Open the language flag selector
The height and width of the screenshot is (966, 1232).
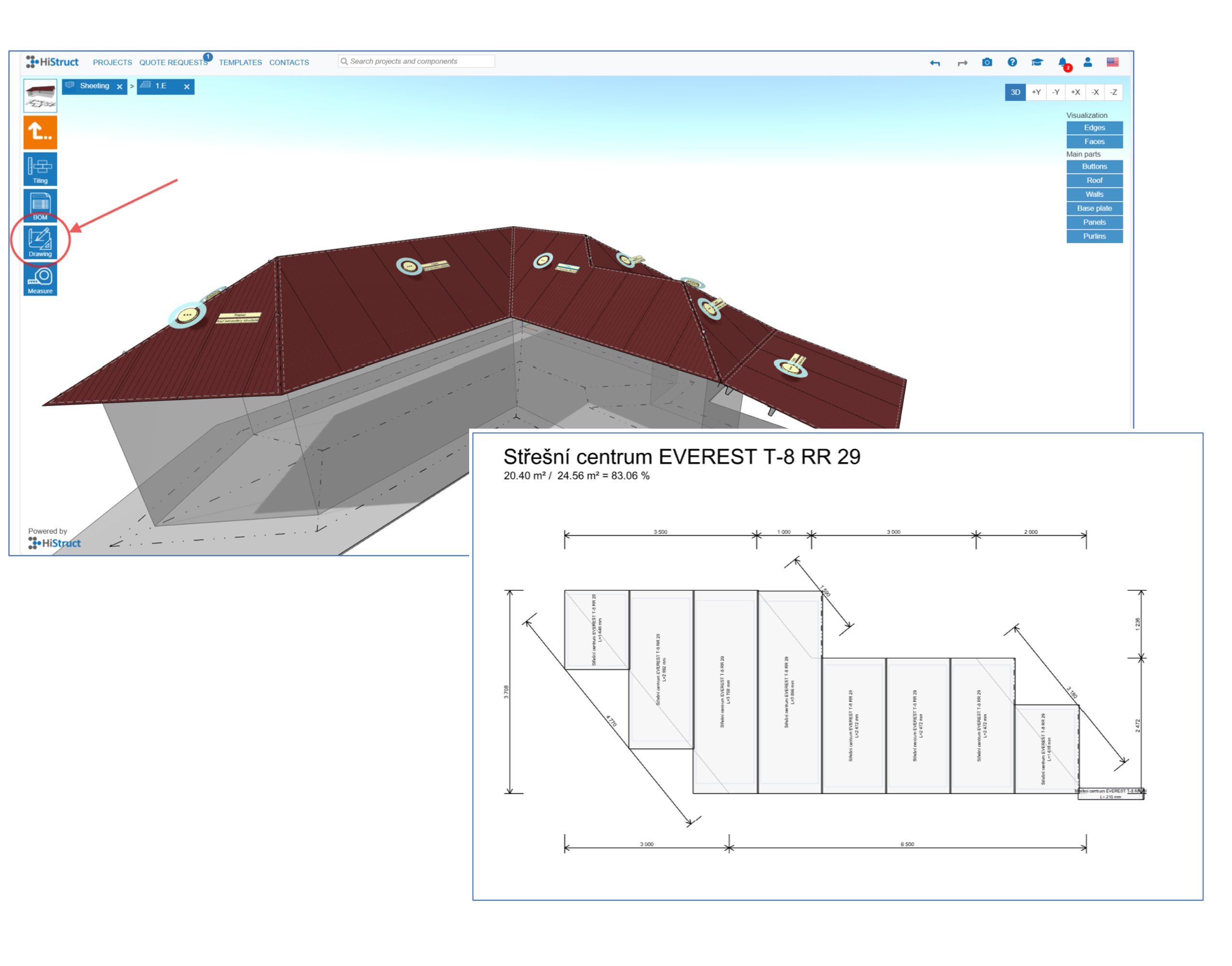coord(1112,62)
